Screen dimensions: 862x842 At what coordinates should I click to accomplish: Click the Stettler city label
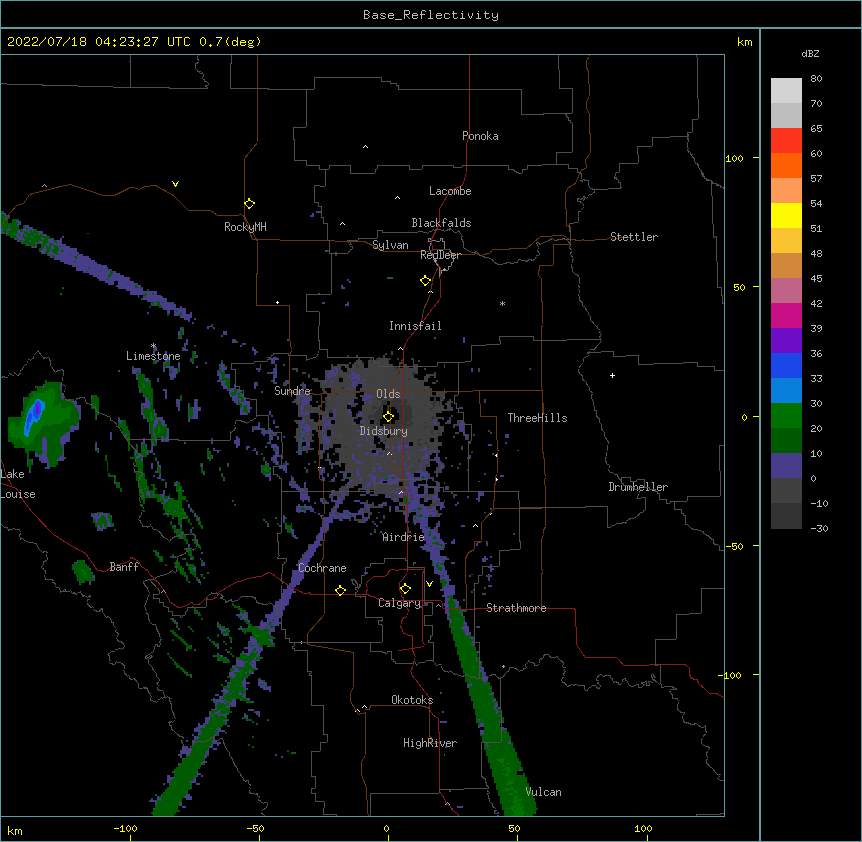coord(634,237)
